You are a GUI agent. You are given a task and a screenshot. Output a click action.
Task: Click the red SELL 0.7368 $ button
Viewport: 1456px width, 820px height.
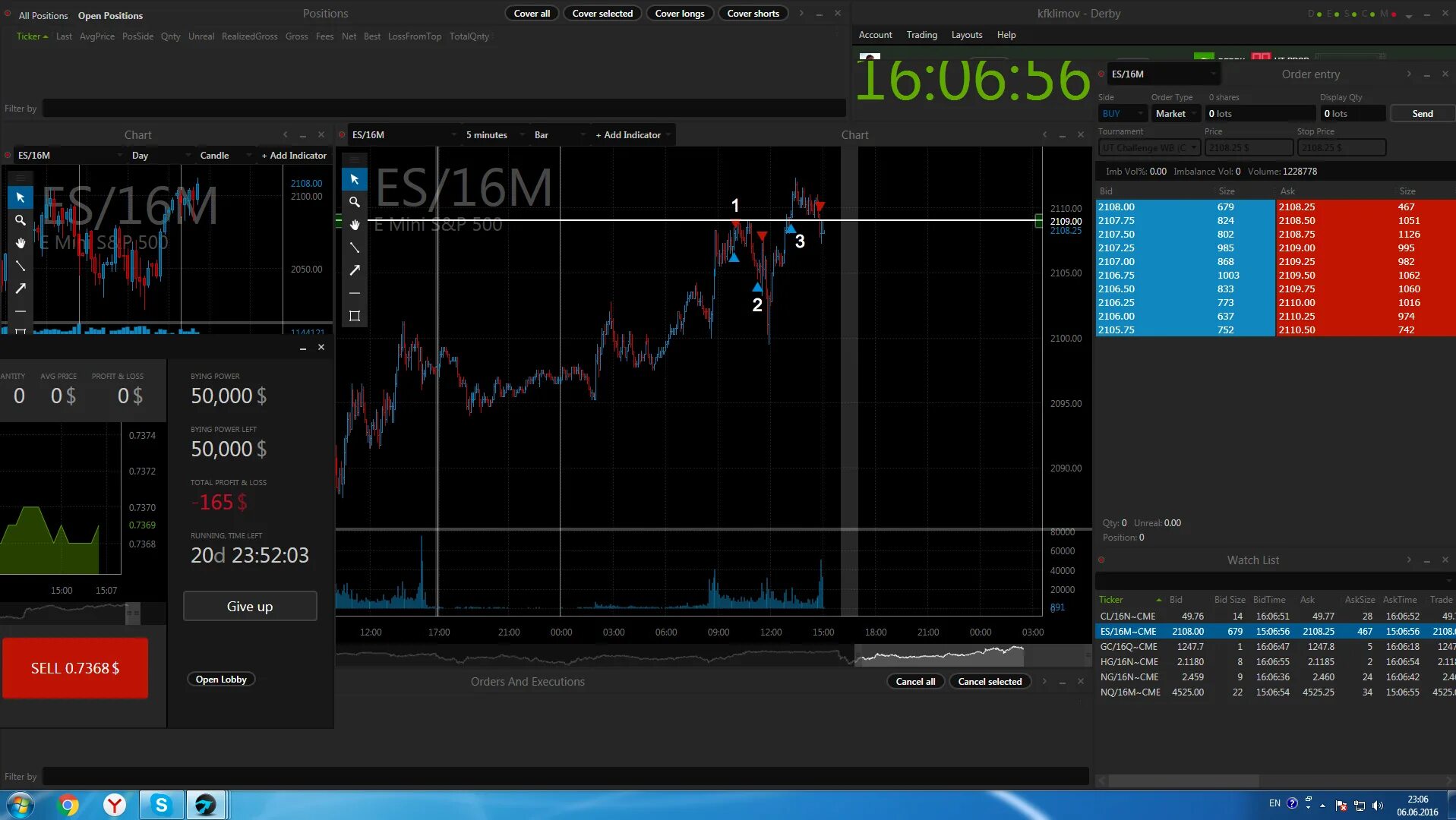pyautogui.click(x=75, y=668)
